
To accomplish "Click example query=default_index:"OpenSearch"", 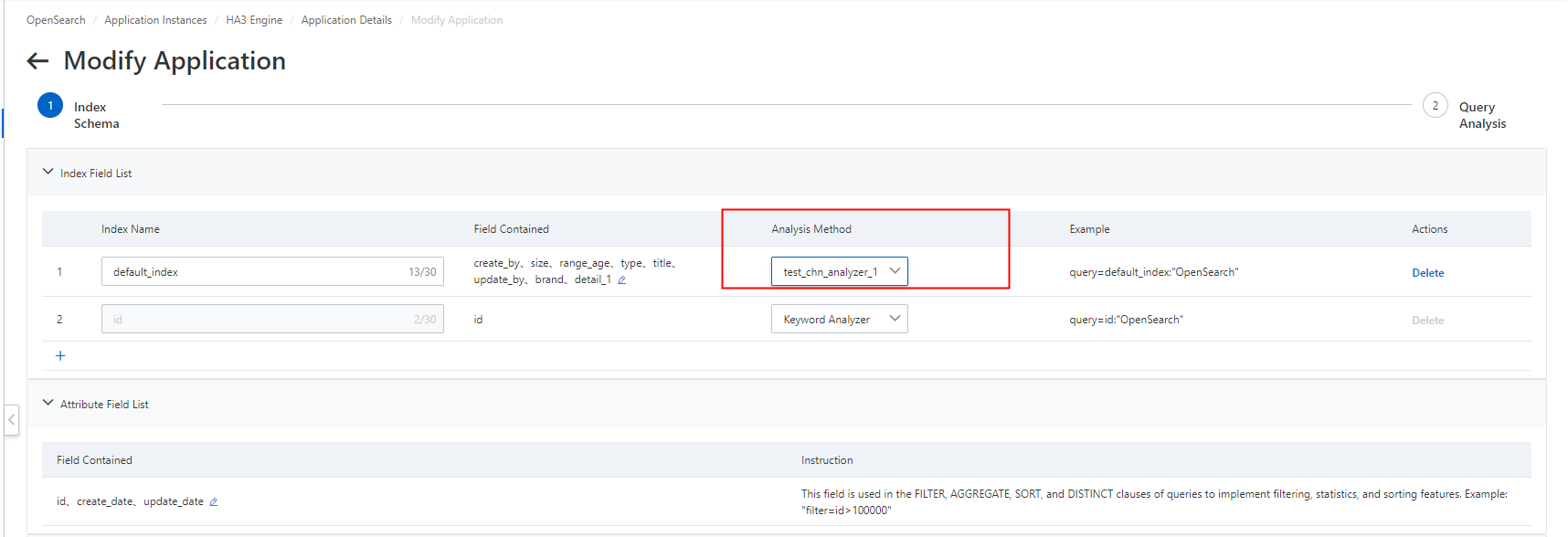I will click(x=1154, y=272).
